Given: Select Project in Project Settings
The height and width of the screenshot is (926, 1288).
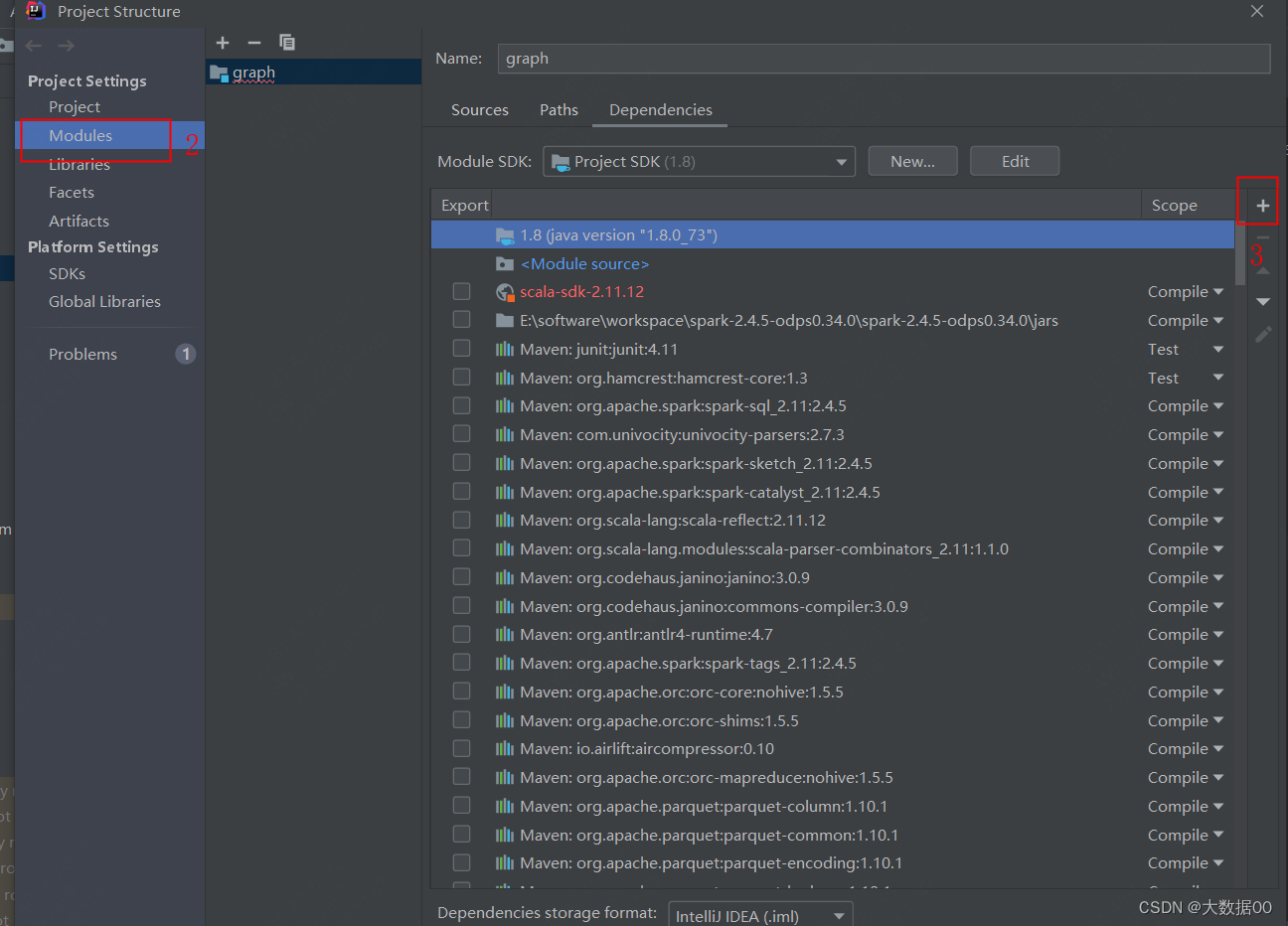Looking at the screenshot, I should (x=75, y=107).
